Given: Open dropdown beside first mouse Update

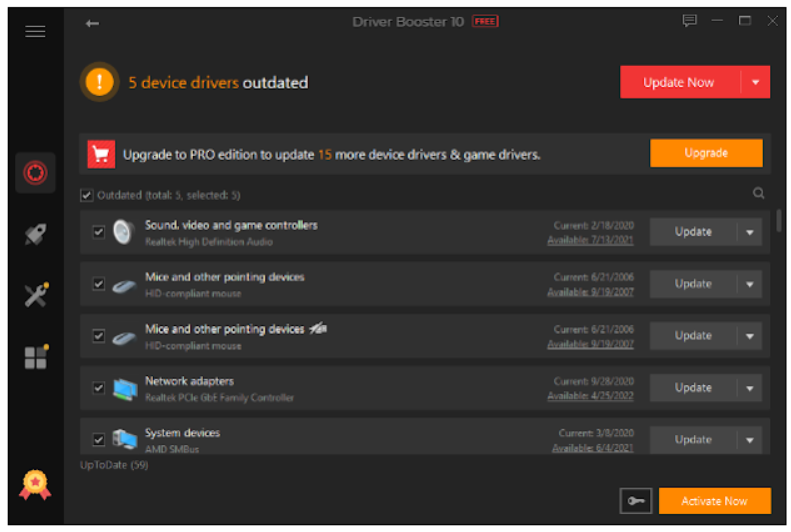Looking at the screenshot, I should [750, 284].
